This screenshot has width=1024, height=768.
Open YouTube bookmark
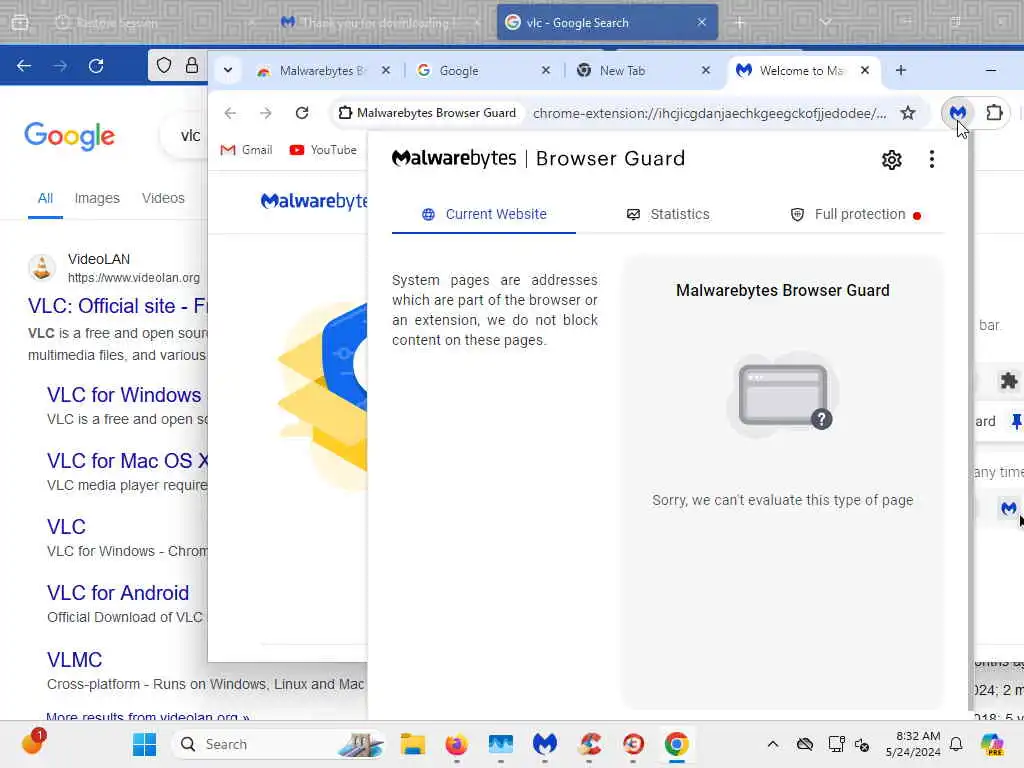click(323, 150)
